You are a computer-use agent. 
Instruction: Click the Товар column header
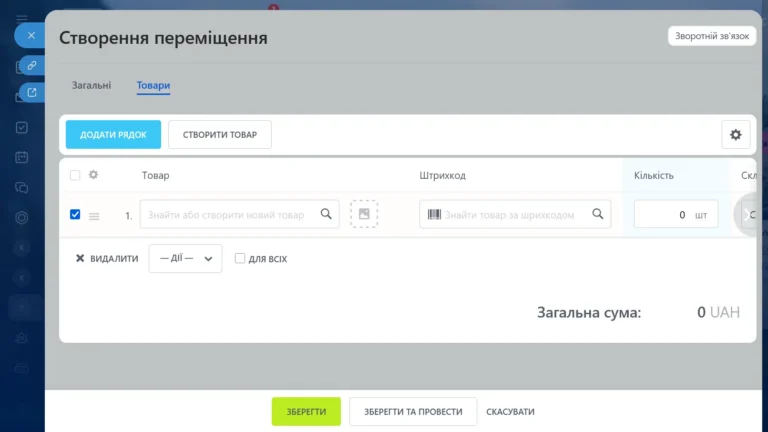click(156, 175)
